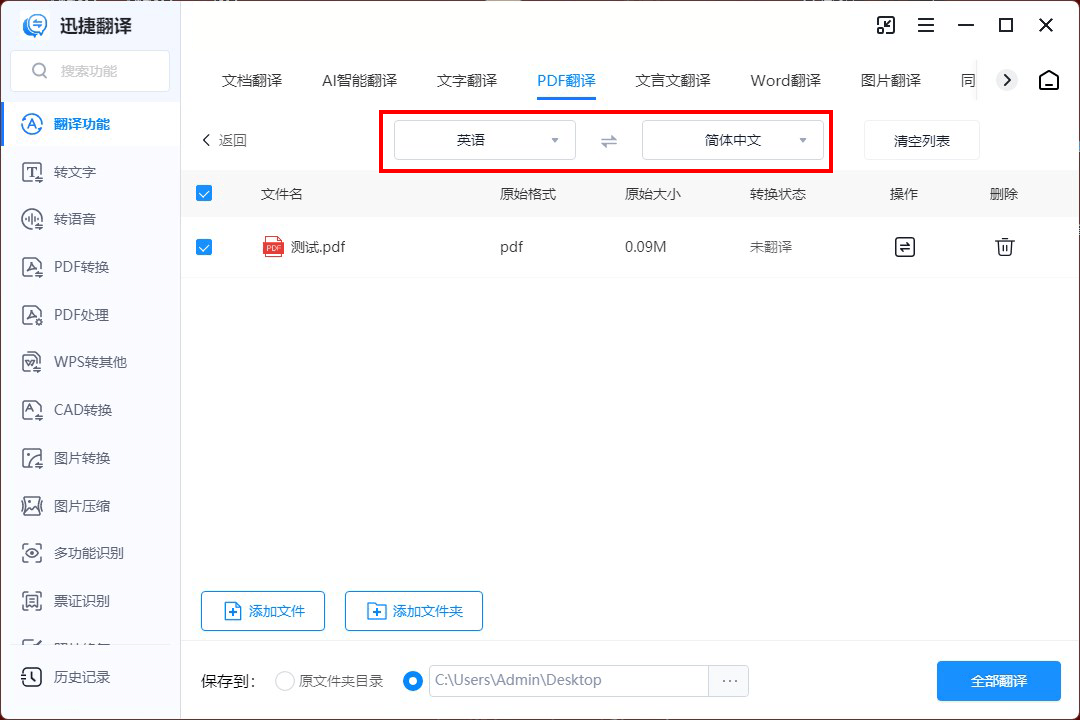Switch to the Word翻译 tab
Viewport: 1080px width, 720px height.
[x=786, y=81]
